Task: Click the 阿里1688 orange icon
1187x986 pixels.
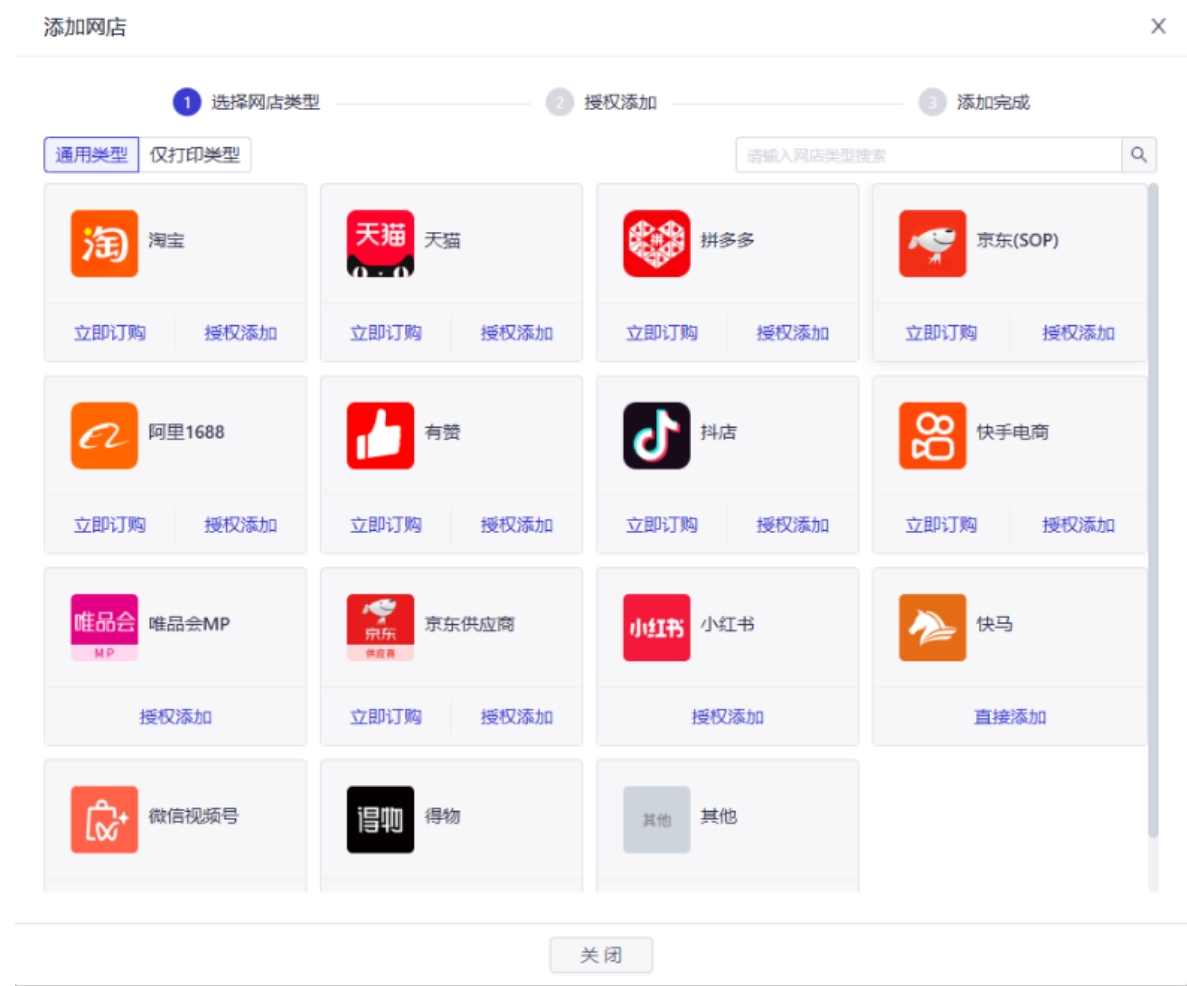Action: pyautogui.click(x=104, y=435)
